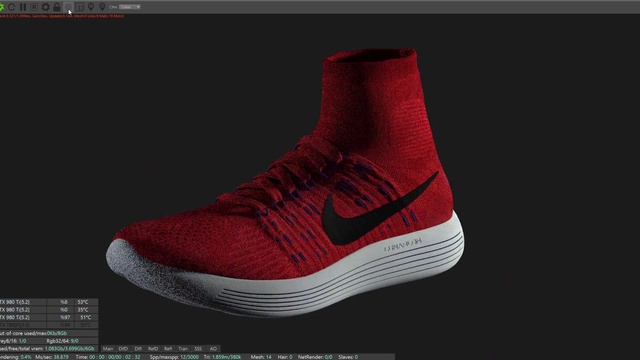
Task: Click the Mesh: 14 readout
Action: pyautogui.click(x=261, y=357)
